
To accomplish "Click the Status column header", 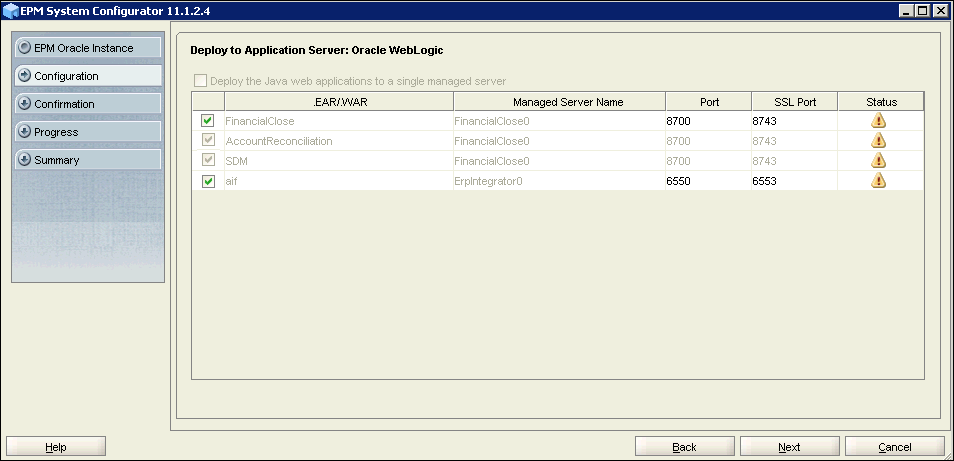I will [881, 102].
